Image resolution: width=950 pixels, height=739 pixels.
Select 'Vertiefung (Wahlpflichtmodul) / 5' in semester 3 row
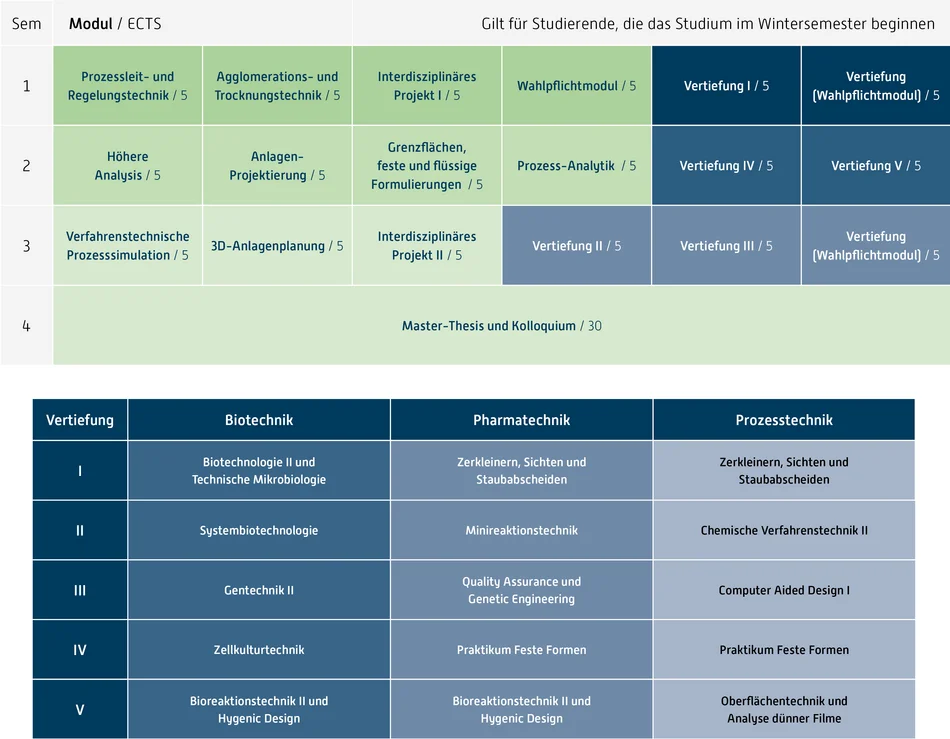pyautogui.click(x=875, y=245)
